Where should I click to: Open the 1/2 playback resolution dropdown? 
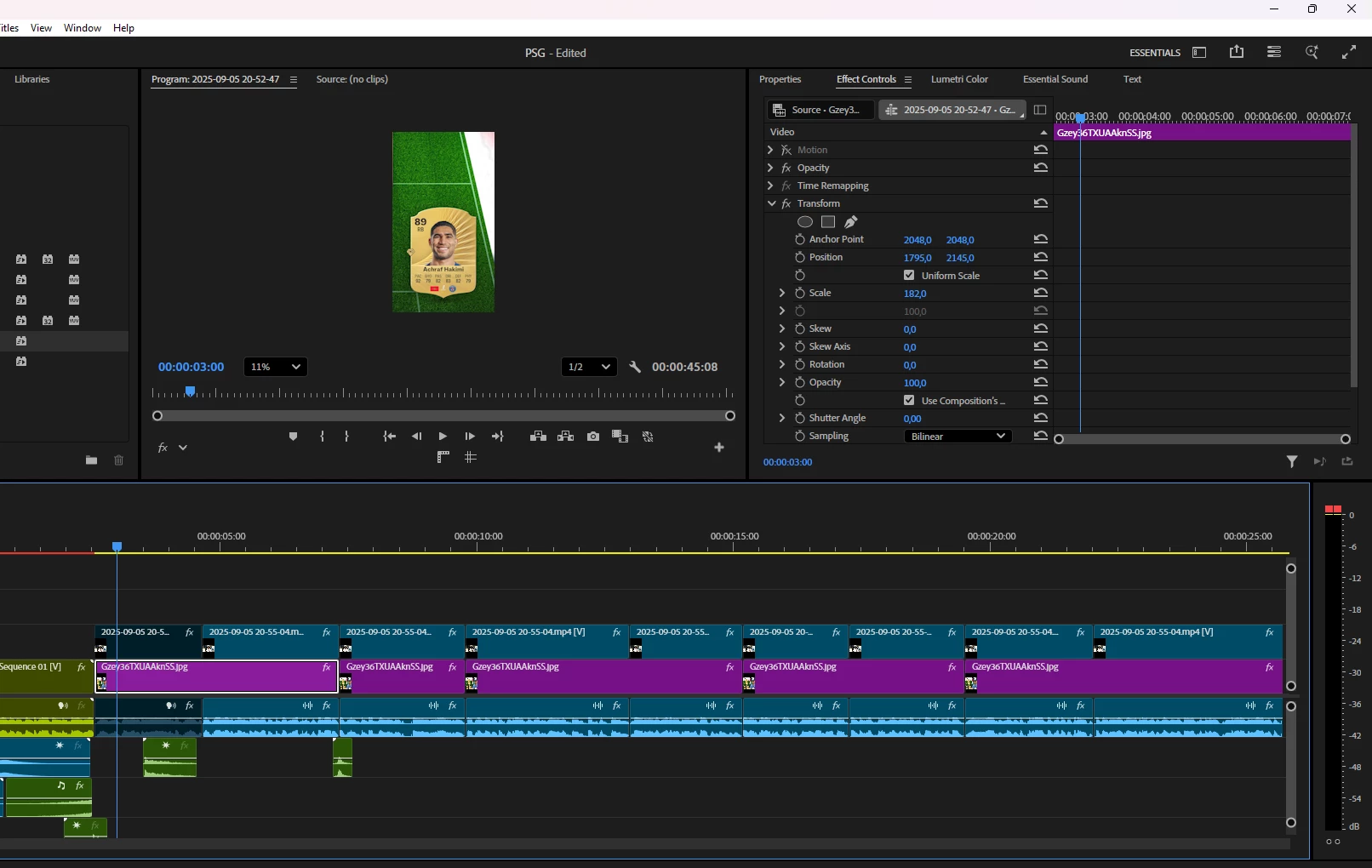(x=589, y=367)
